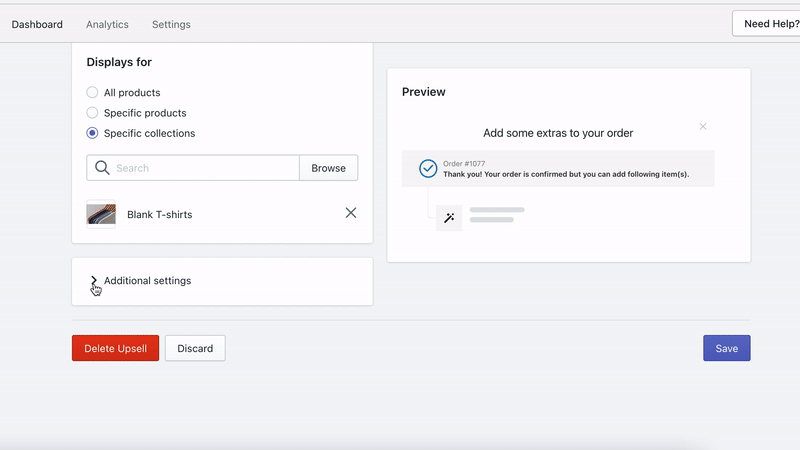Open the Dashboard tab
Screen dimensions: 800x450
[37, 24]
